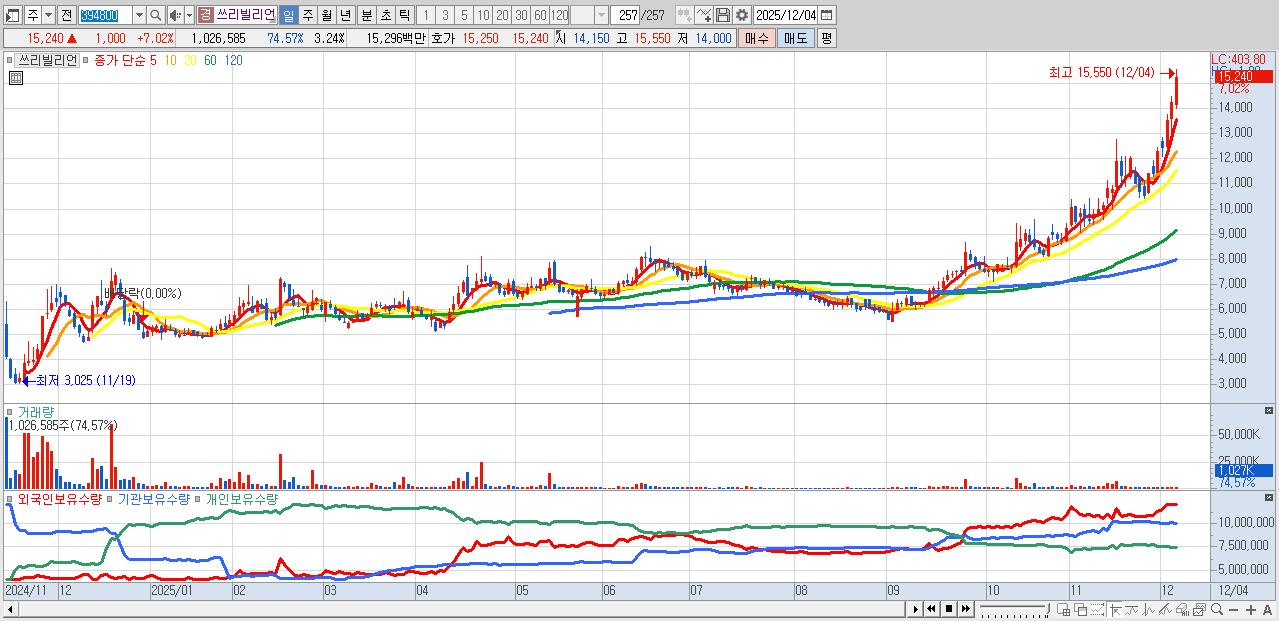The image size is (1279, 621).
Task: Choose the 5 interval button
Action: pyautogui.click(x=464, y=15)
